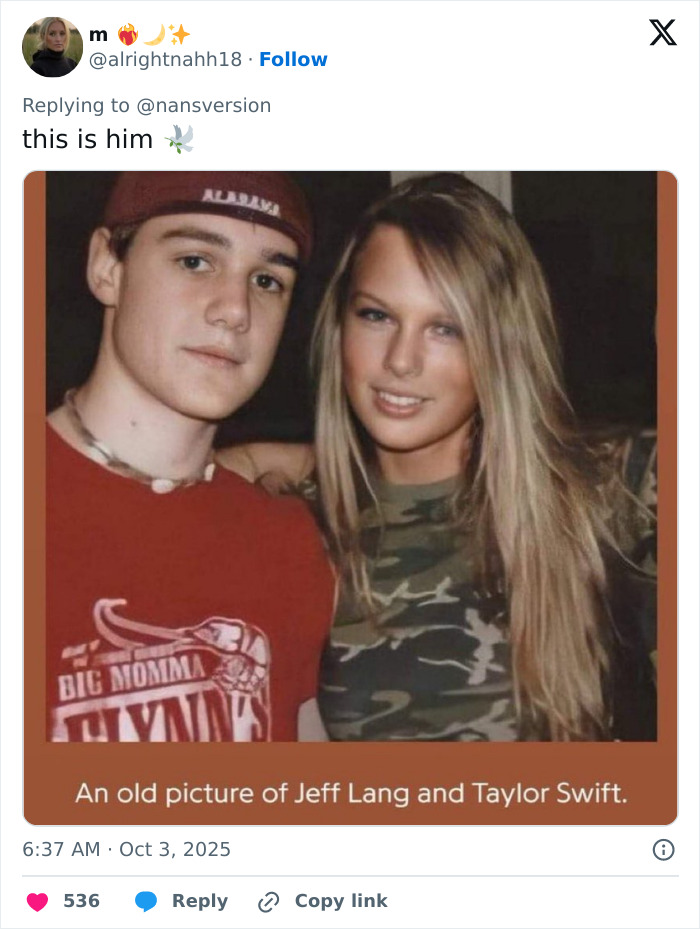700x929 pixels.
Task: View the 536 likes count
Action: [81, 901]
